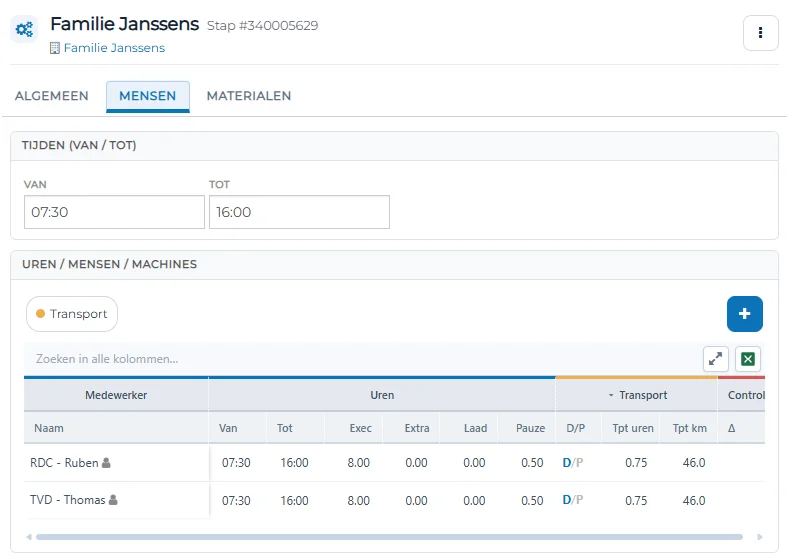Sort by the Naam column
The height and width of the screenshot is (560, 790).
click(x=116, y=428)
